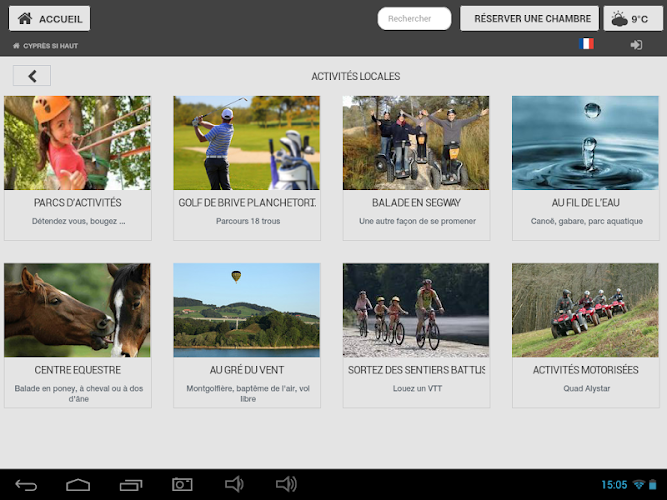Image resolution: width=667 pixels, height=500 pixels.
Task: Click Réserver une chambre button
Action: pyautogui.click(x=529, y=19)
